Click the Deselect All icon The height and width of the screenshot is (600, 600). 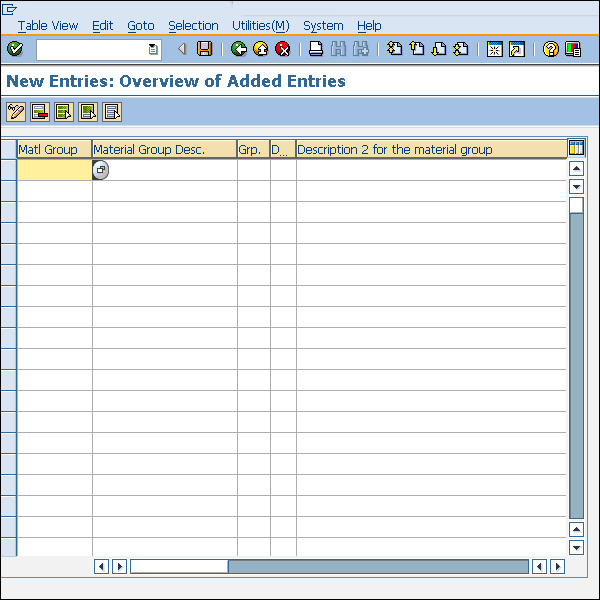coord(112,112)
